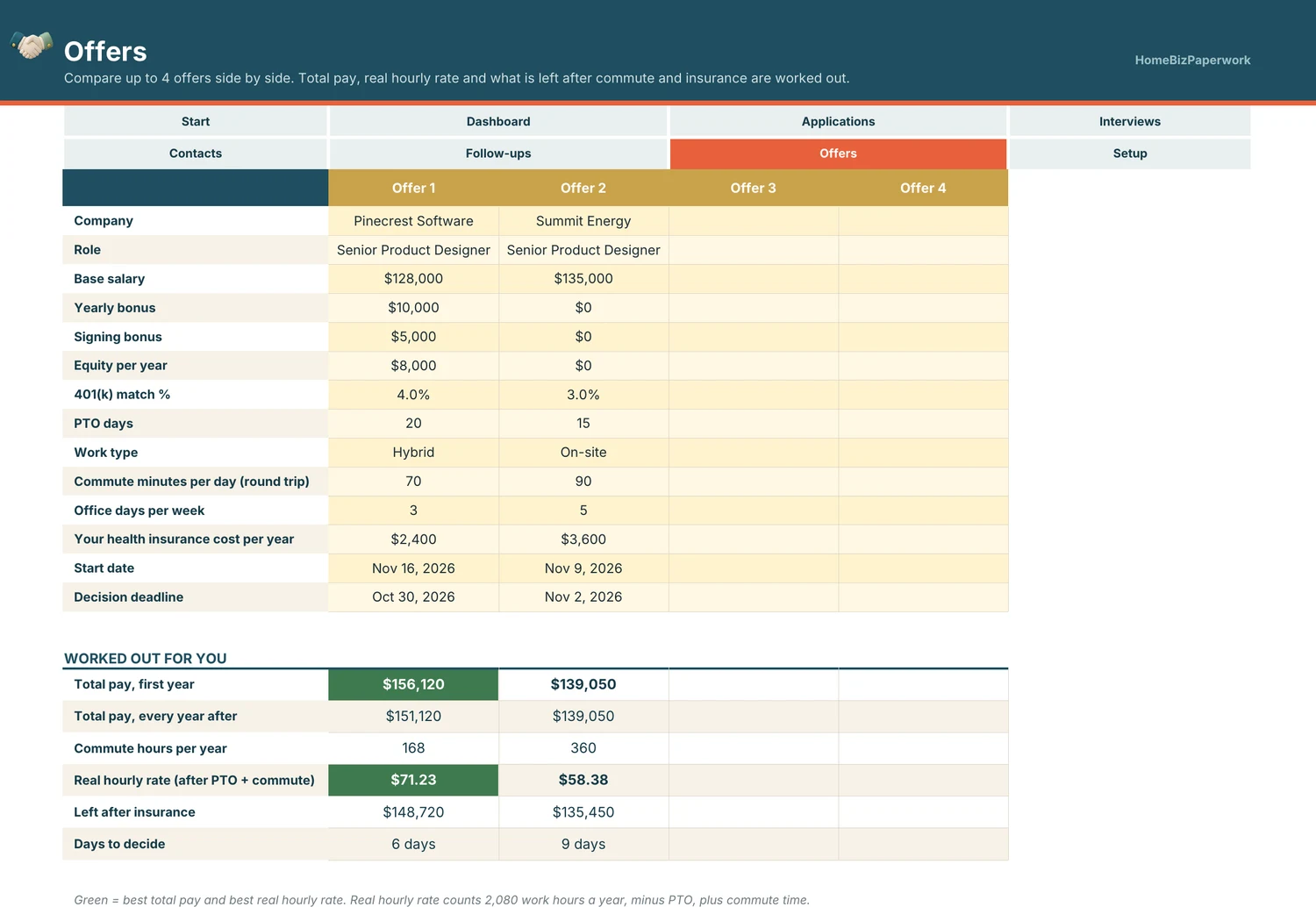
Task: Click the Total pay, first year label
Action: [133, 684]
